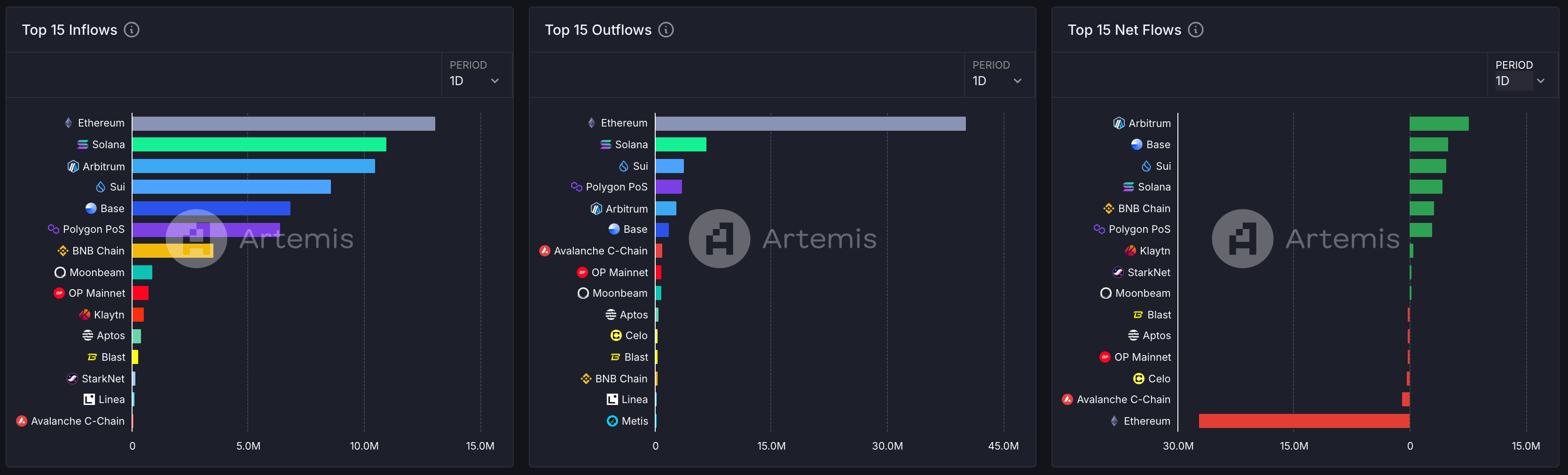Click the info icon beside Top 15 Inflows

click(x=132, y=30)
